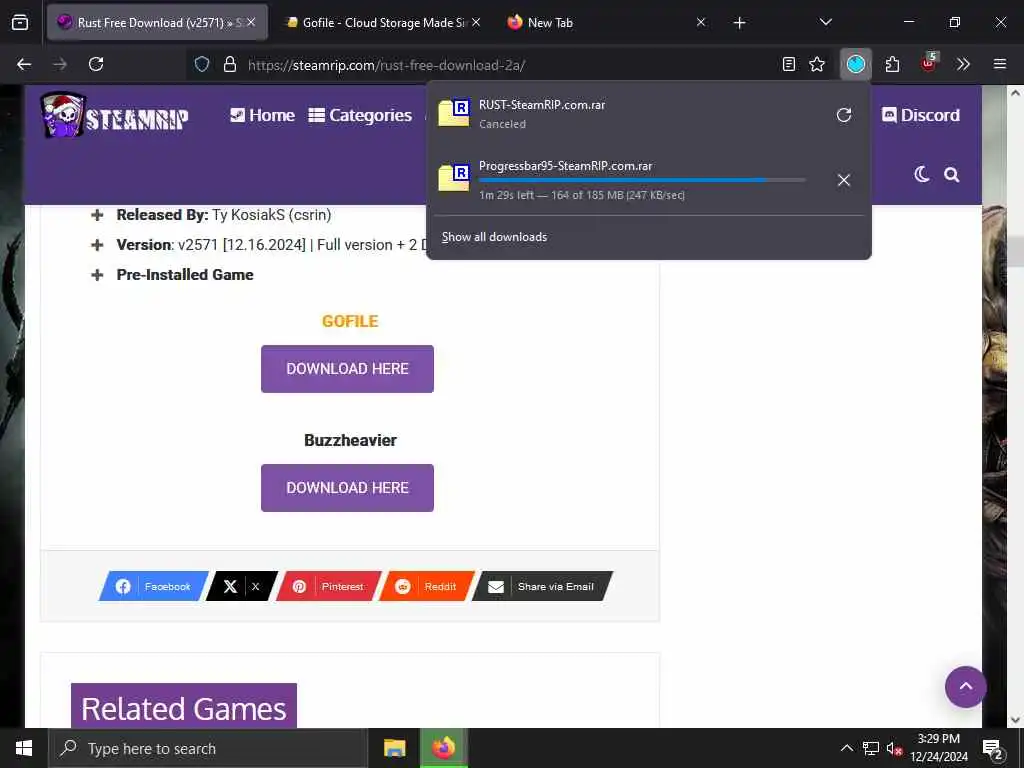Click page scrollbar up arrow
The height and width of the screenshot is (768, 1024).
pos(1015,93)
